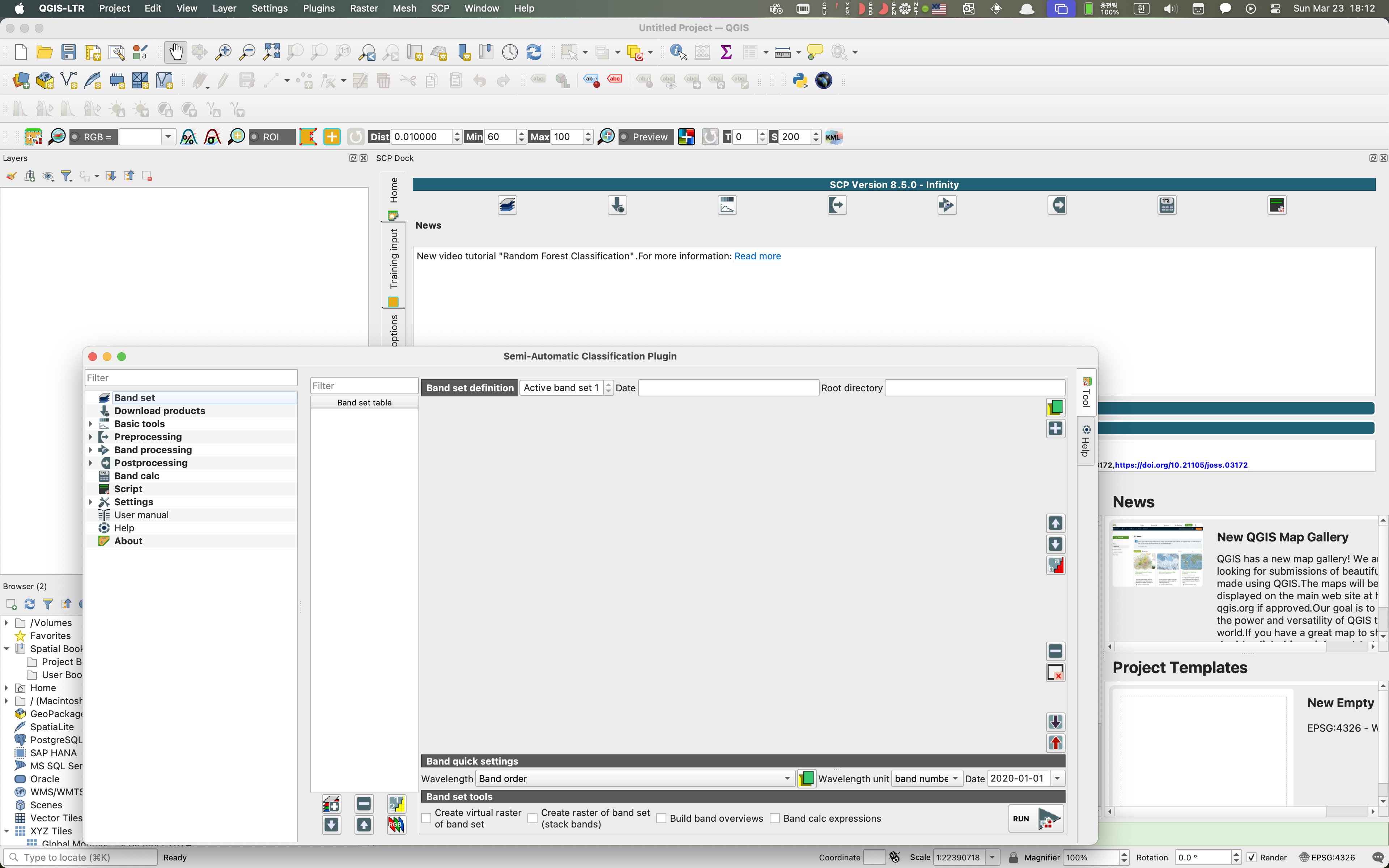Image resolution: width=1389 pixels, height=868 pixels.
Task: Switch to Training input tab in SCP Dock
Action: click(x=393, y=265)
